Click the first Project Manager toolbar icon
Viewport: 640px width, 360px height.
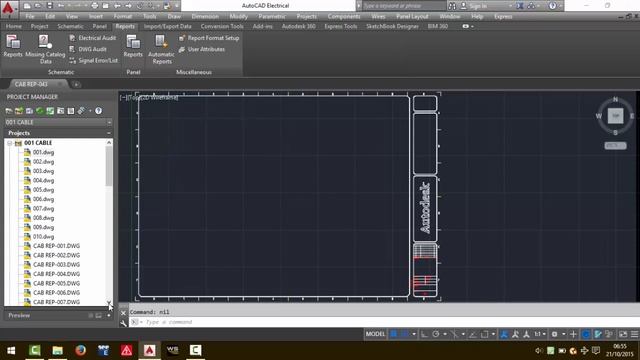(x=9, y=111)
